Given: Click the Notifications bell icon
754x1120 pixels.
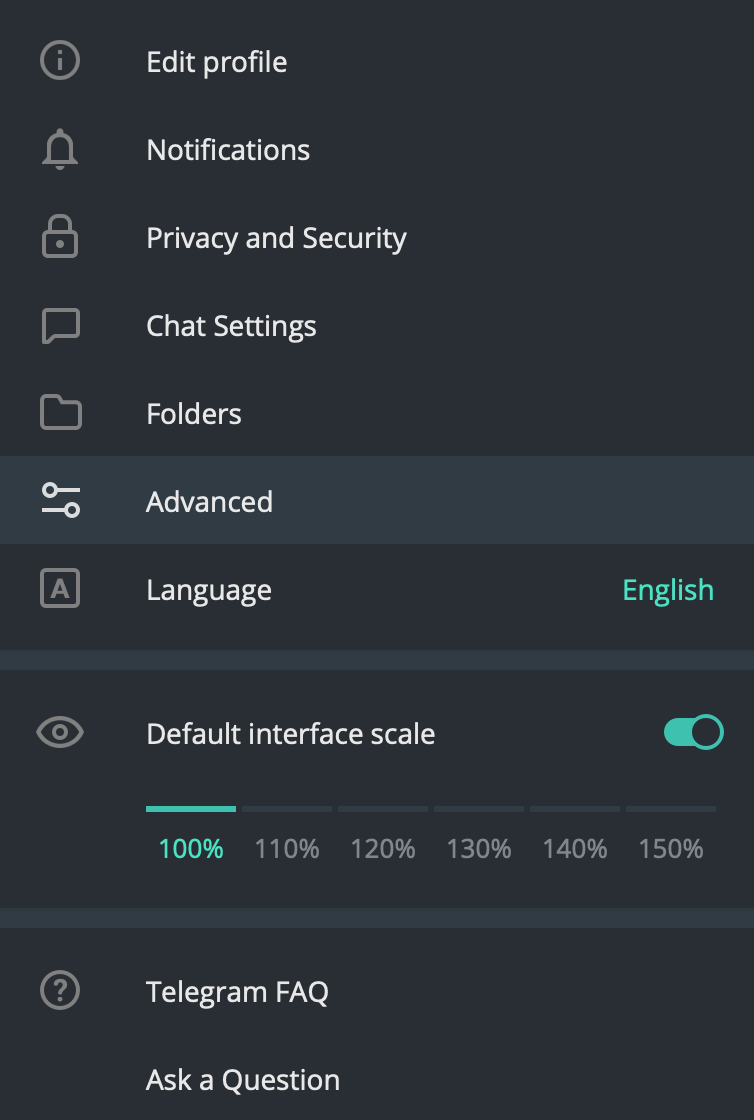Looking at the screenshot, I should [x=60, y=150].
